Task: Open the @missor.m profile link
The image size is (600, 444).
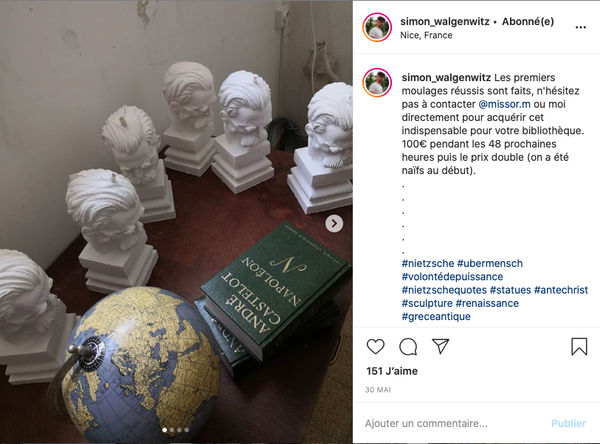Action: (504, 104)
